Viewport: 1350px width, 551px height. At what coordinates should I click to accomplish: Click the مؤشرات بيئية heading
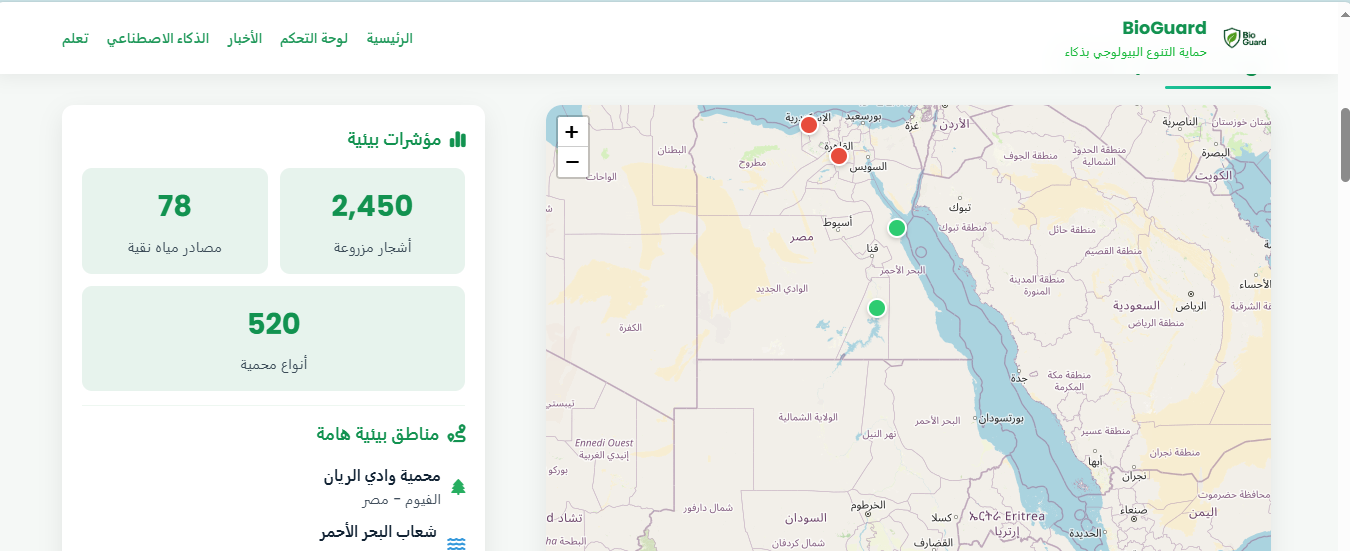click(x=394, y=139)
